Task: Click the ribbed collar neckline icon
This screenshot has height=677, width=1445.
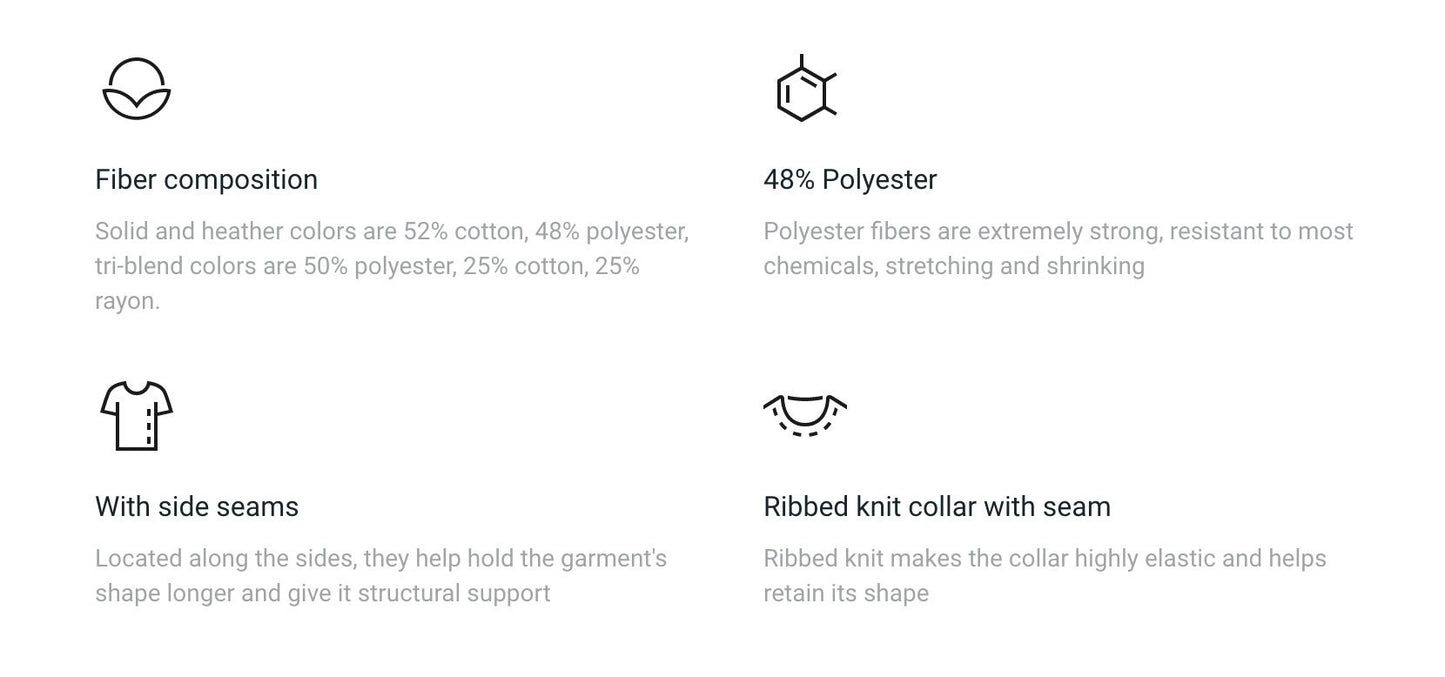Action: (x=805, y=415)
